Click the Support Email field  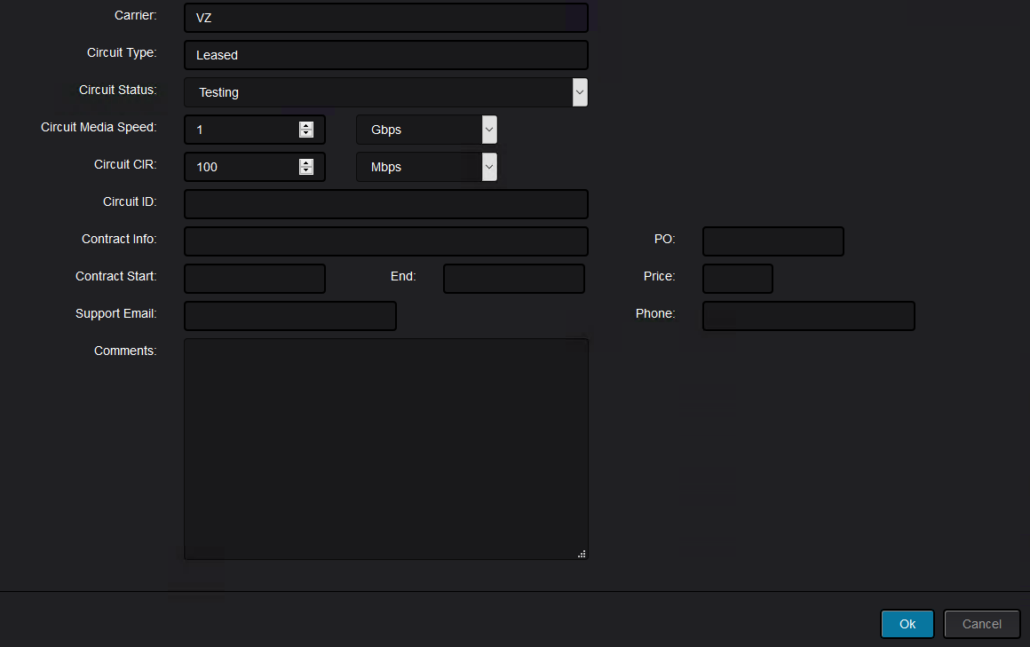pos(290,316)
